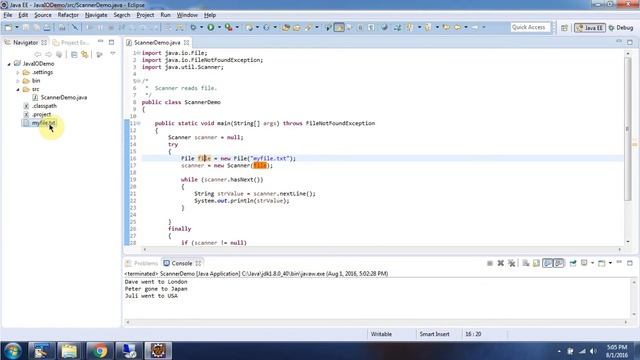This screenshot has width=640, height=360.
Task: Click Back arrow in Navigator toolbar
Action: tap(38, 54)
